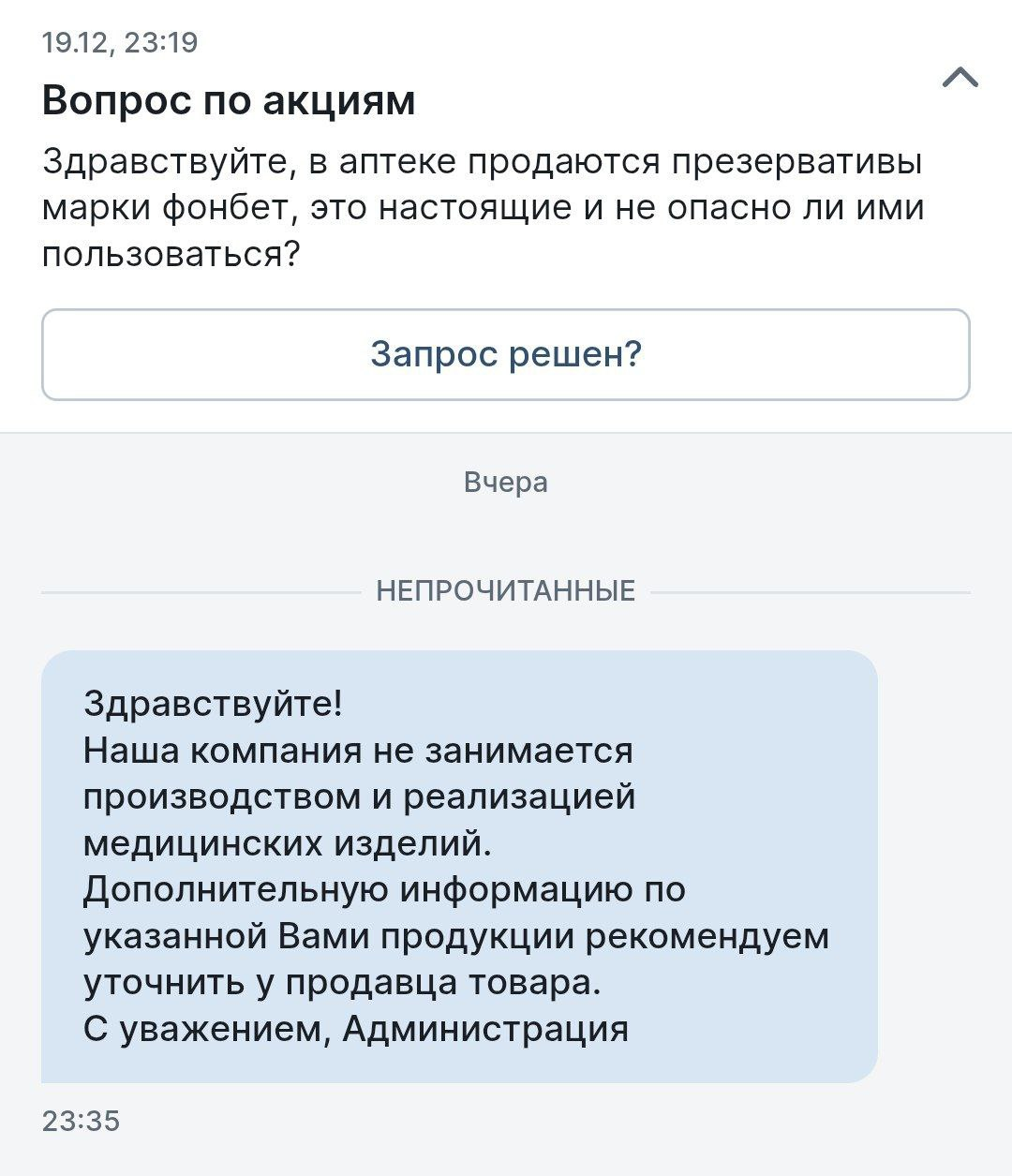
Task: Click the horizontal line right of "НЕПРОЧИТАННЫЕ"
Action: [811, 592]
